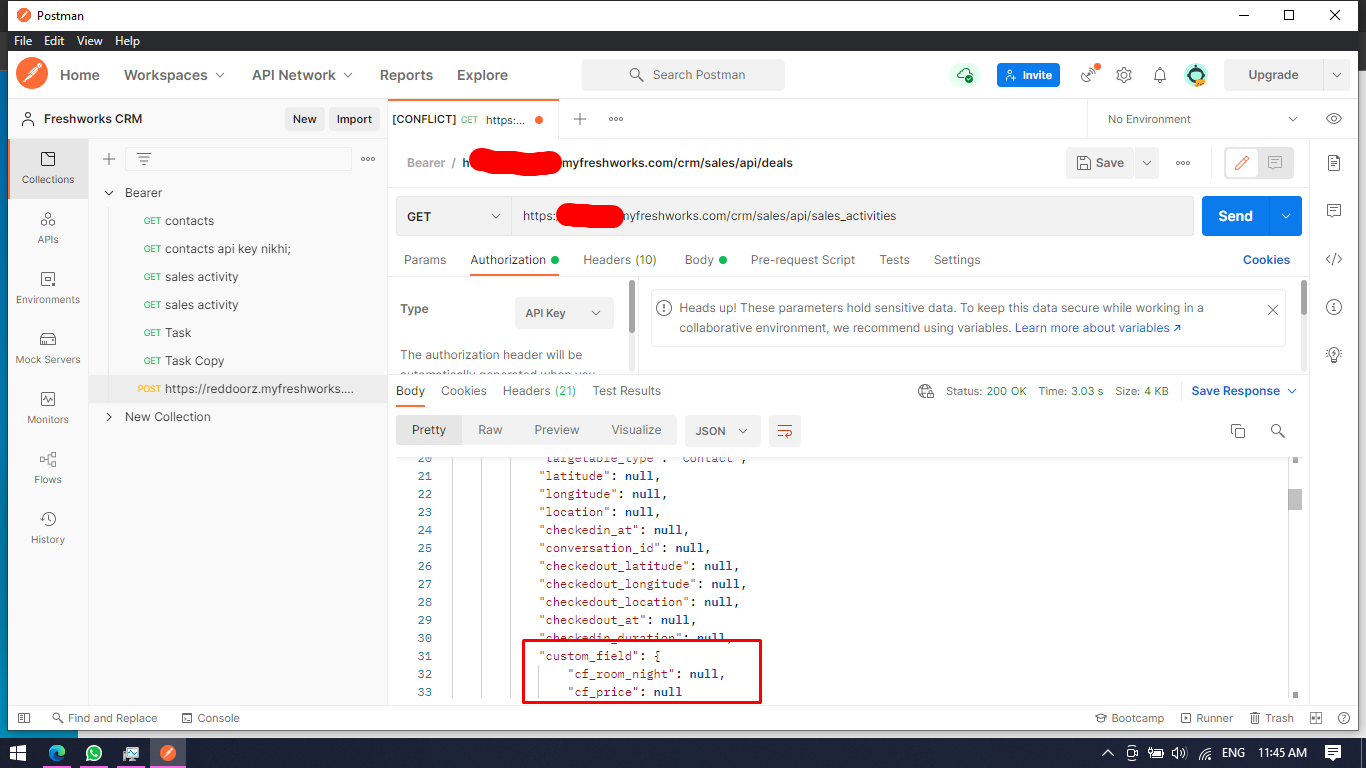The width and height of the screenshot is (1366, 768).
Task: Open WhatsApp from the taskbar
Action: (93, 753)
